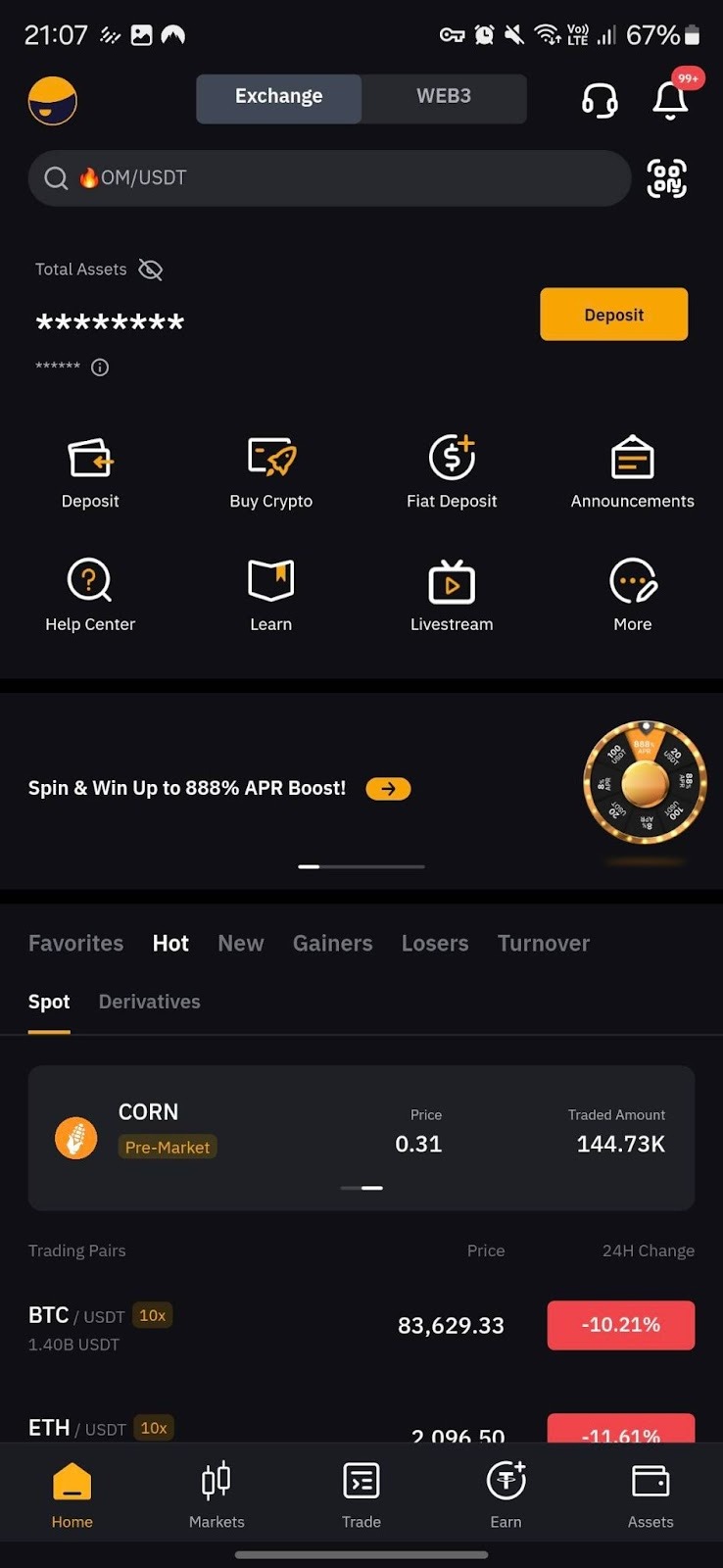Click the yellow Deposit button
Image resolution: width=723 pixels, height=1568 pixels.
point(614,315)
